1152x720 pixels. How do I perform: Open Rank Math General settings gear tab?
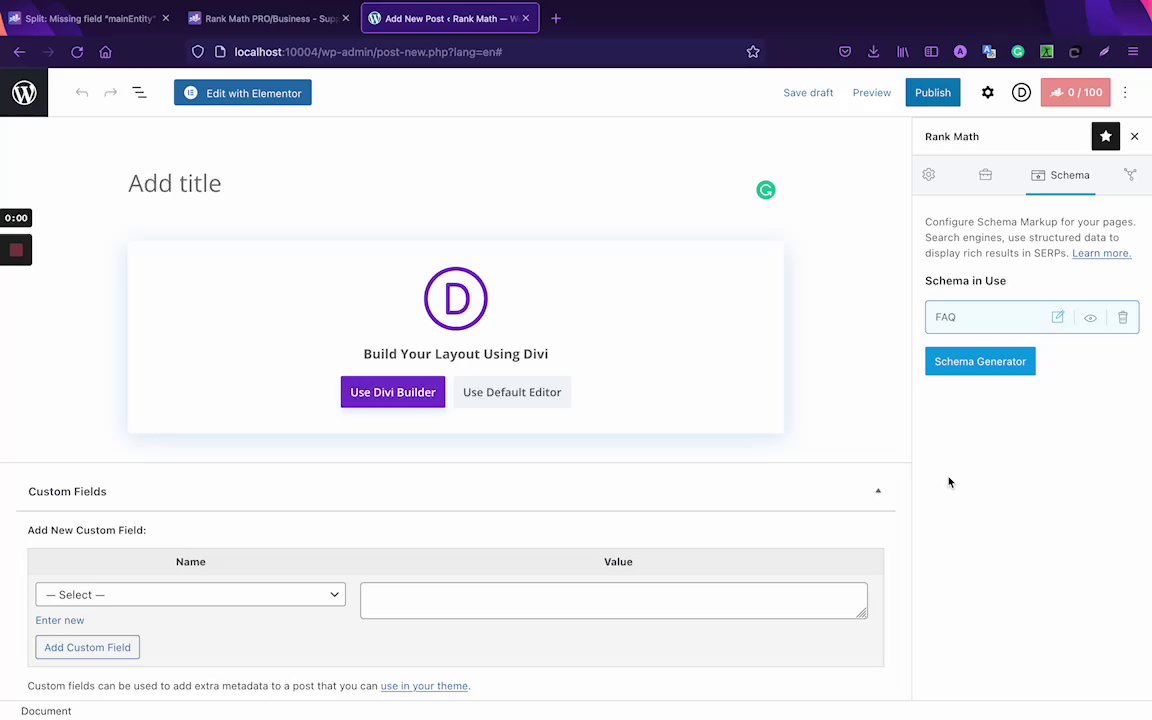point(929,175)
